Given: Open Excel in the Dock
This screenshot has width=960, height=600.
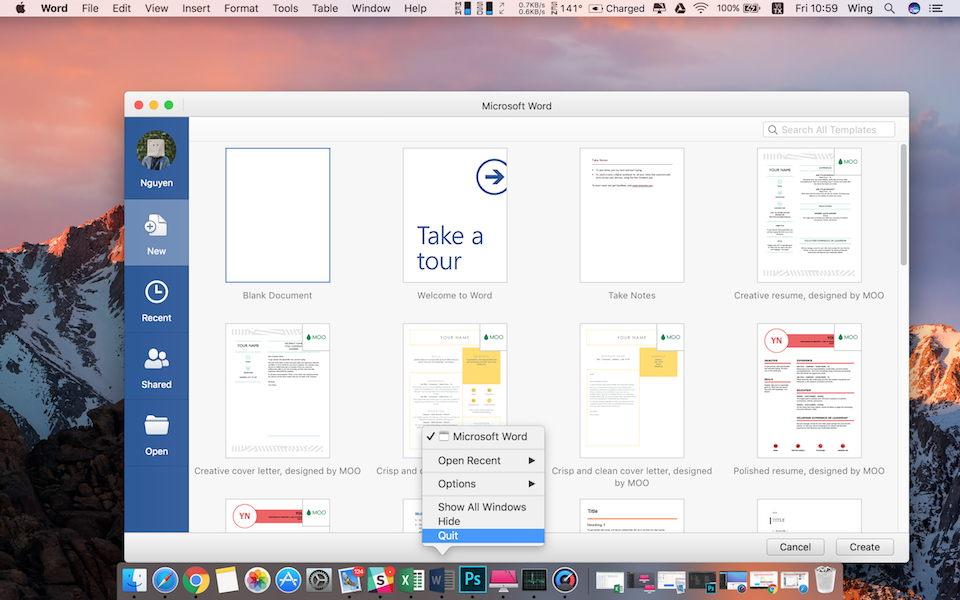Looking at the screenshot, I should tap(411, 579).
